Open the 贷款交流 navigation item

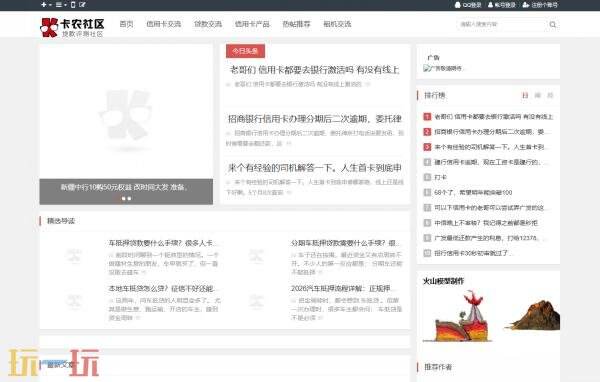(x=208, y=24)
